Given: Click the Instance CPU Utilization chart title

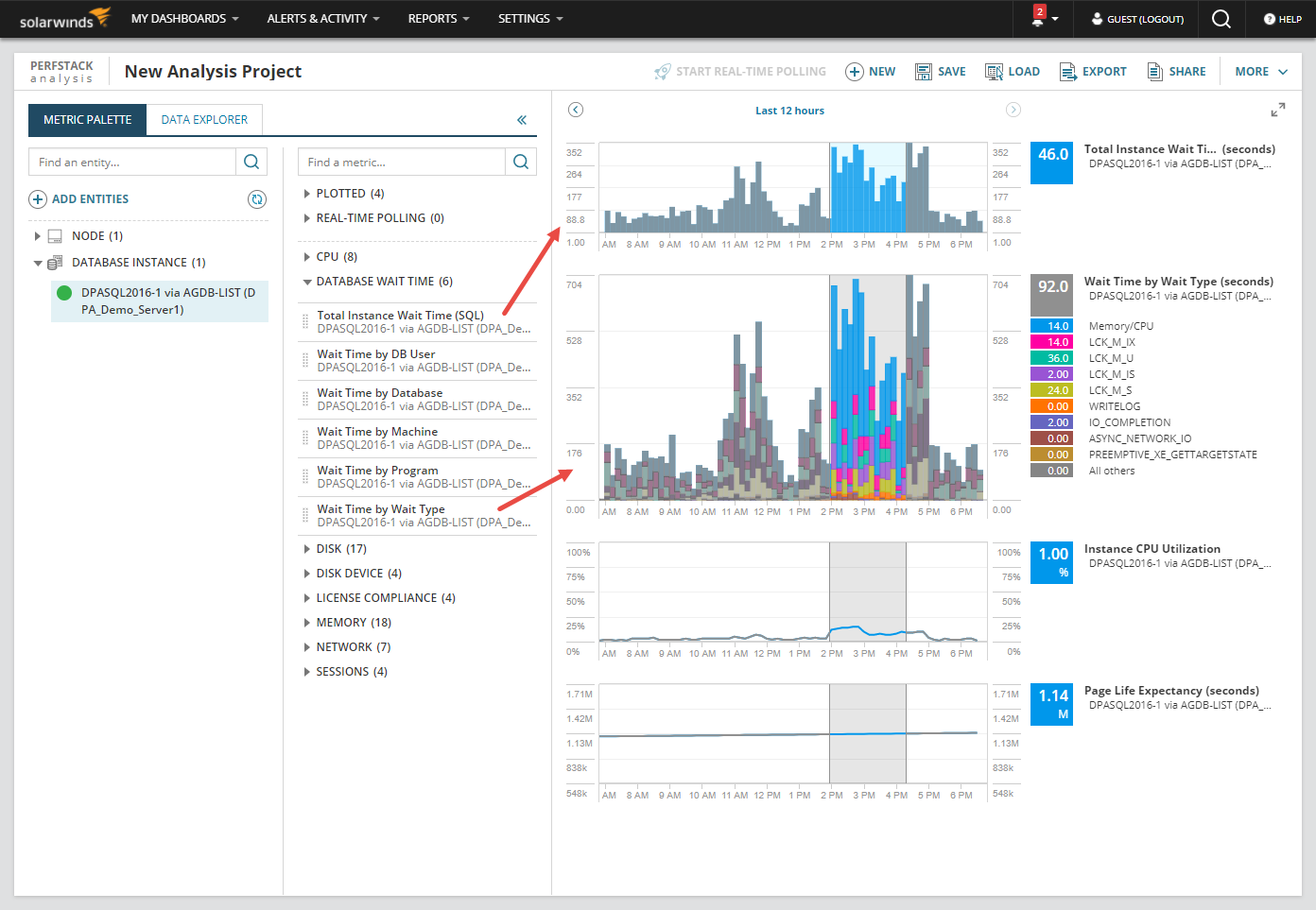Looking at the screenshot, I should coord(1151,549).
